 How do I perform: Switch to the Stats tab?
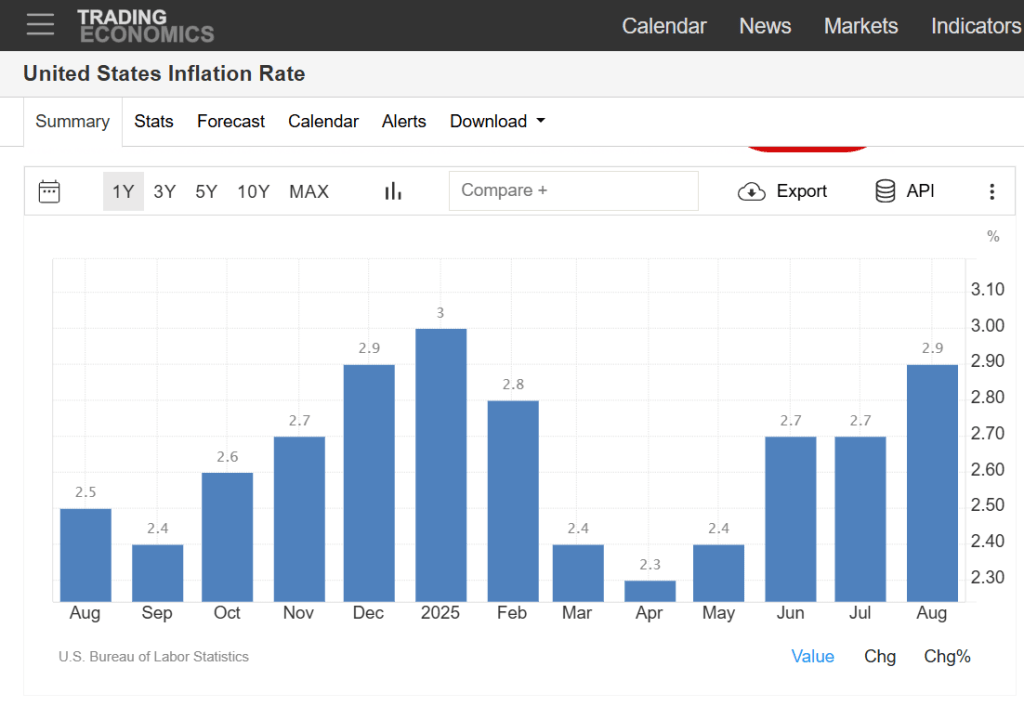tap(154, 121)
